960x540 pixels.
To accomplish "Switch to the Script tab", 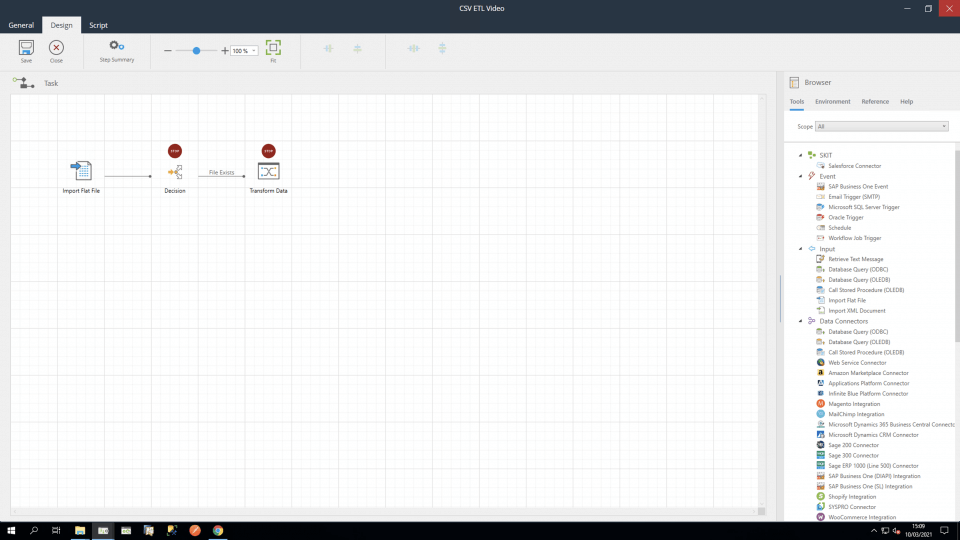I will click(x=98, y=25).
